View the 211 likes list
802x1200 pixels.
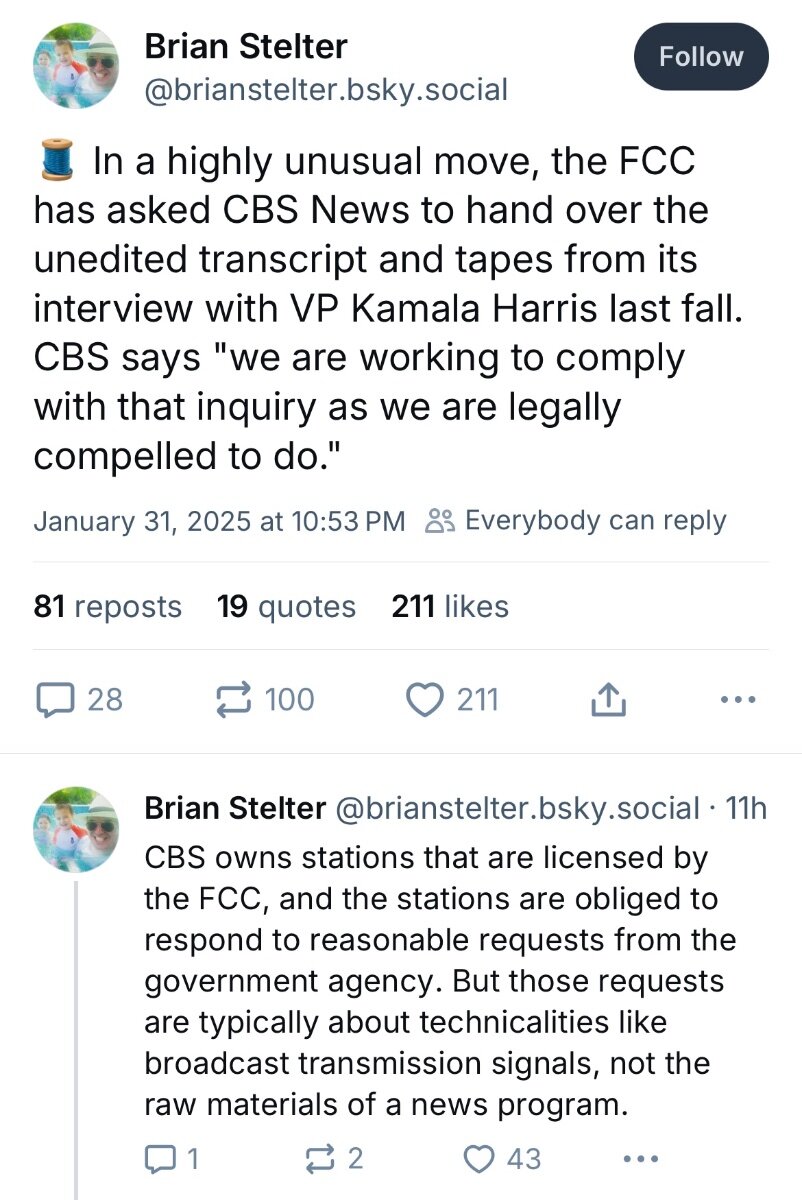click(x=450, y=607)
